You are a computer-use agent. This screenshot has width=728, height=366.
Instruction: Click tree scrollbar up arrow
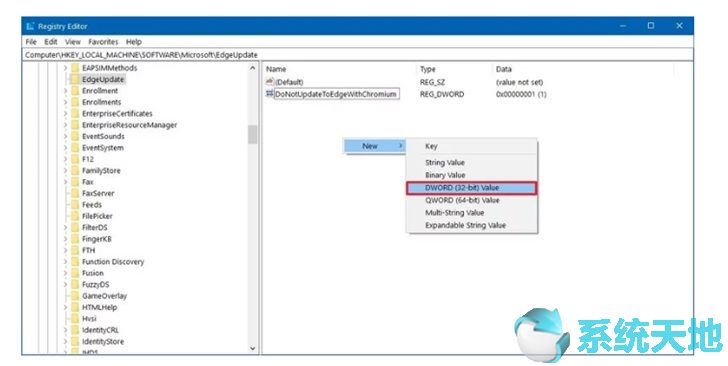coord(253,68)
